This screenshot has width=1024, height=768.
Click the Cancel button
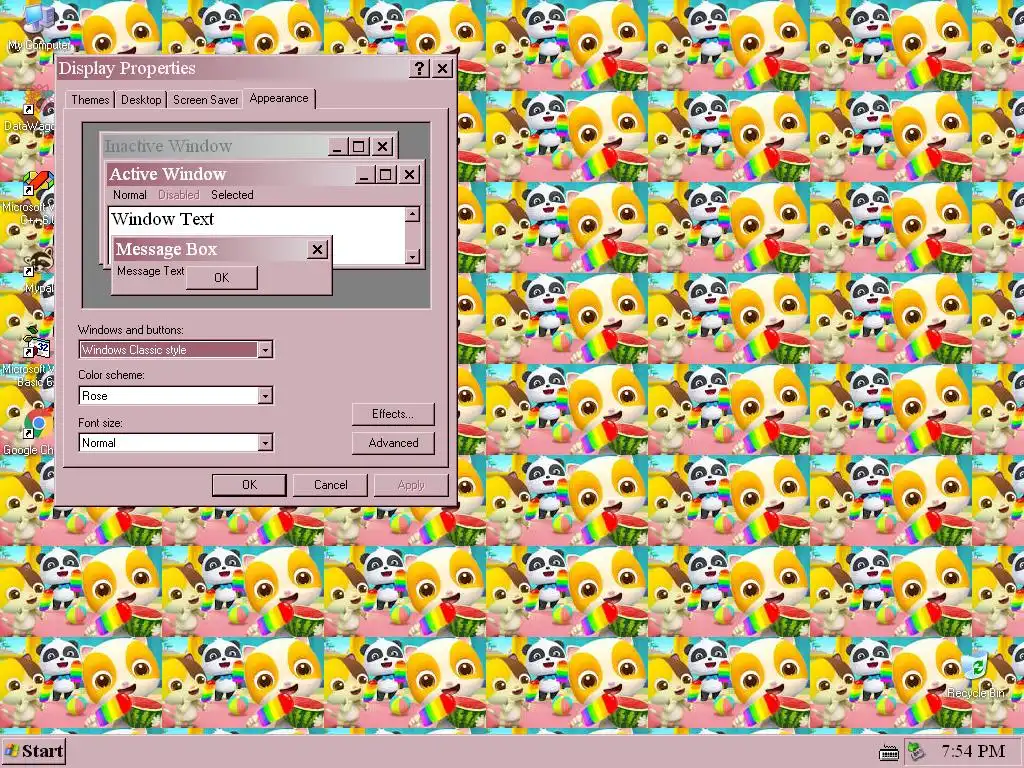point(330,485)
